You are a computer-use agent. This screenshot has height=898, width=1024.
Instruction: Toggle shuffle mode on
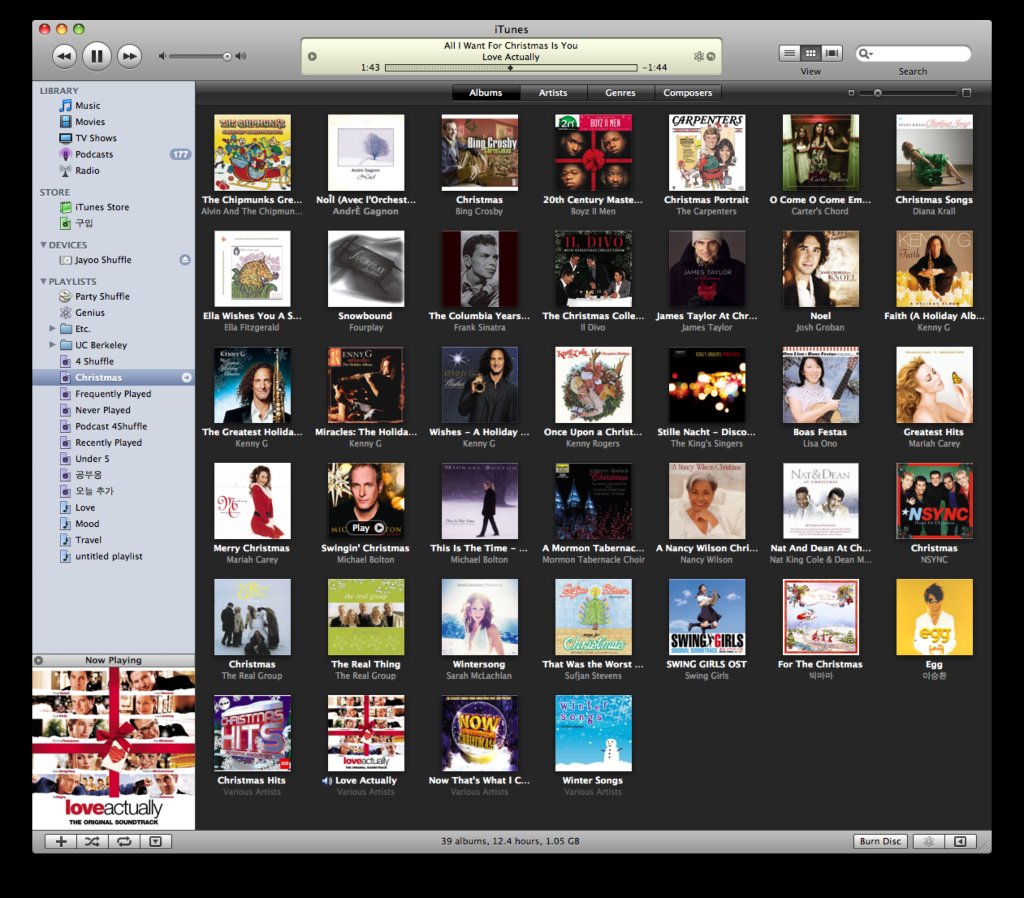point(92,842)
